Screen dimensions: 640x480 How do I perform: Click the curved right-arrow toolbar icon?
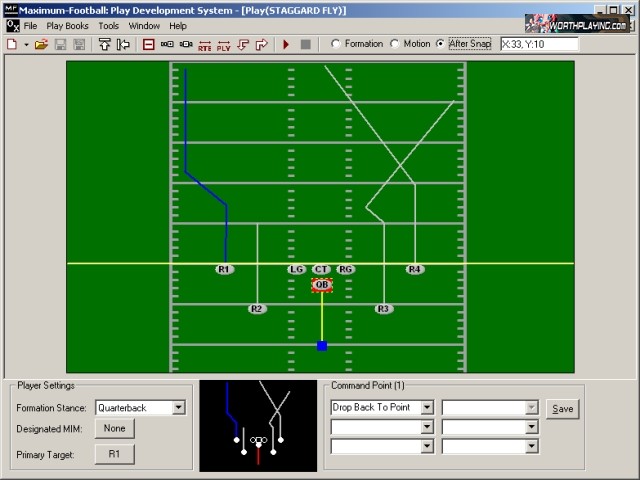pyautogui.click(x=262, y=44)
